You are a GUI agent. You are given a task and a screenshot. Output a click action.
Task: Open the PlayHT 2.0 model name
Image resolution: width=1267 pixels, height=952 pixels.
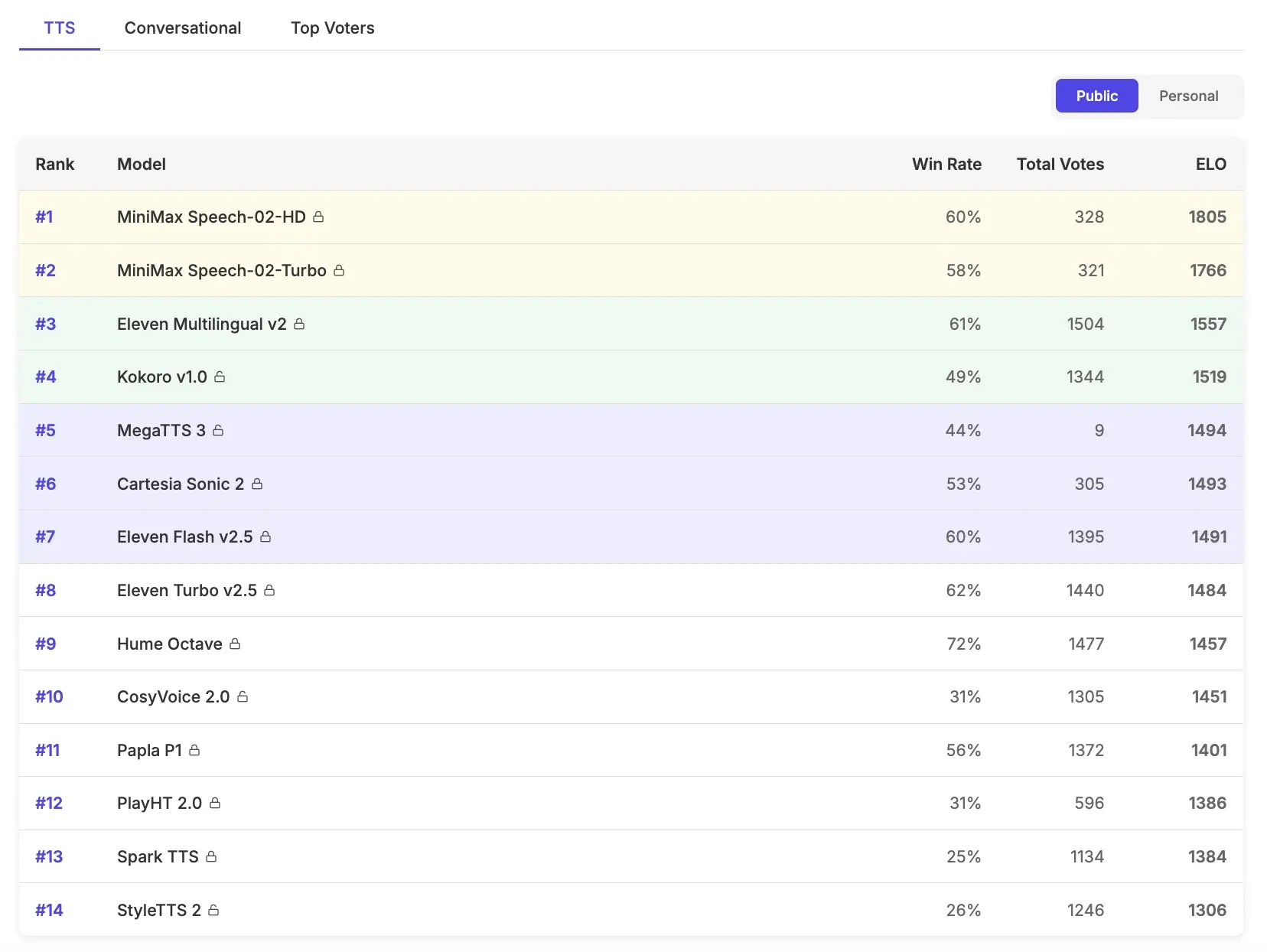(160, 804)
